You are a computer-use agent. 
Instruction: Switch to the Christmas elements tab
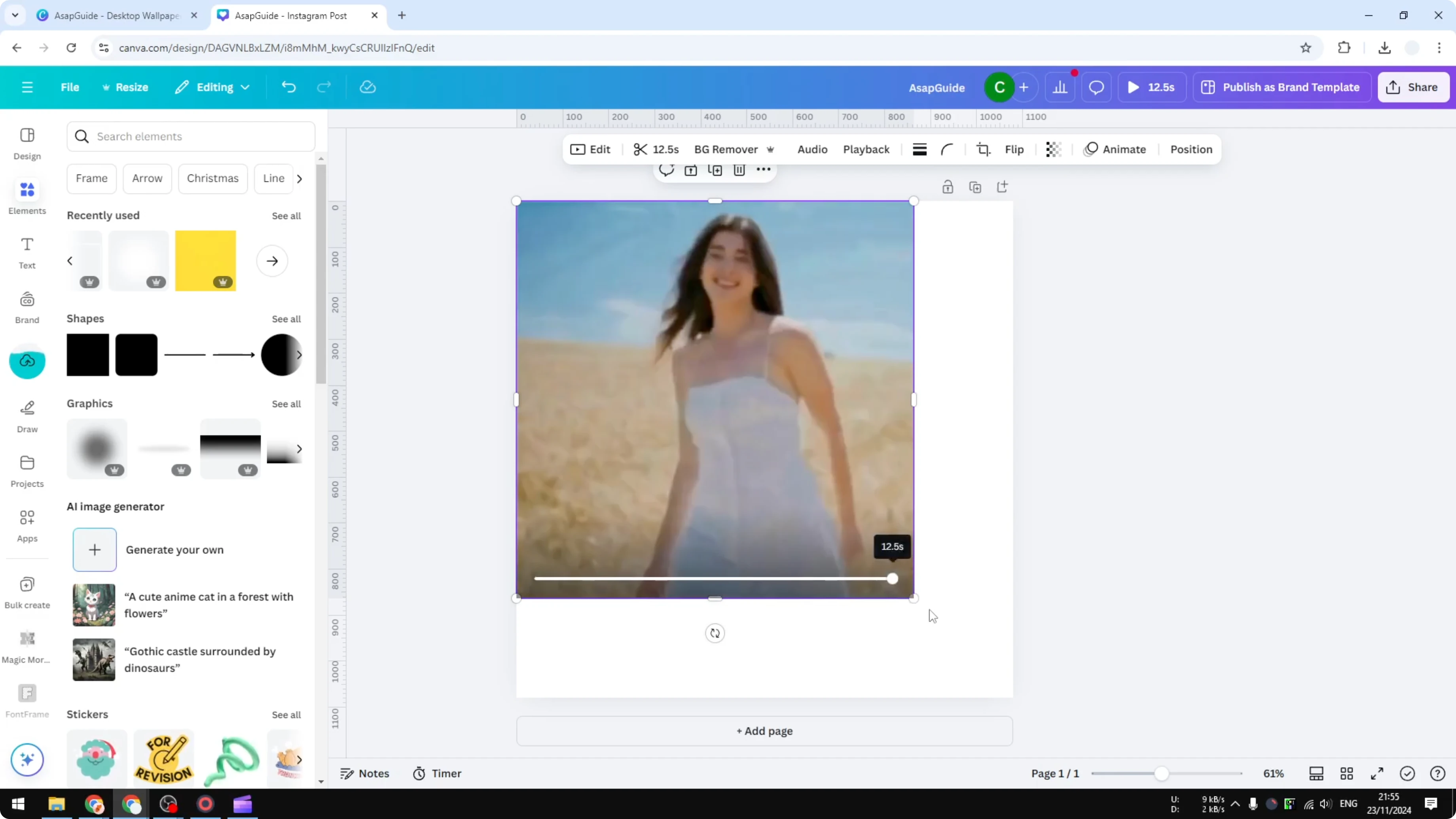213,178
